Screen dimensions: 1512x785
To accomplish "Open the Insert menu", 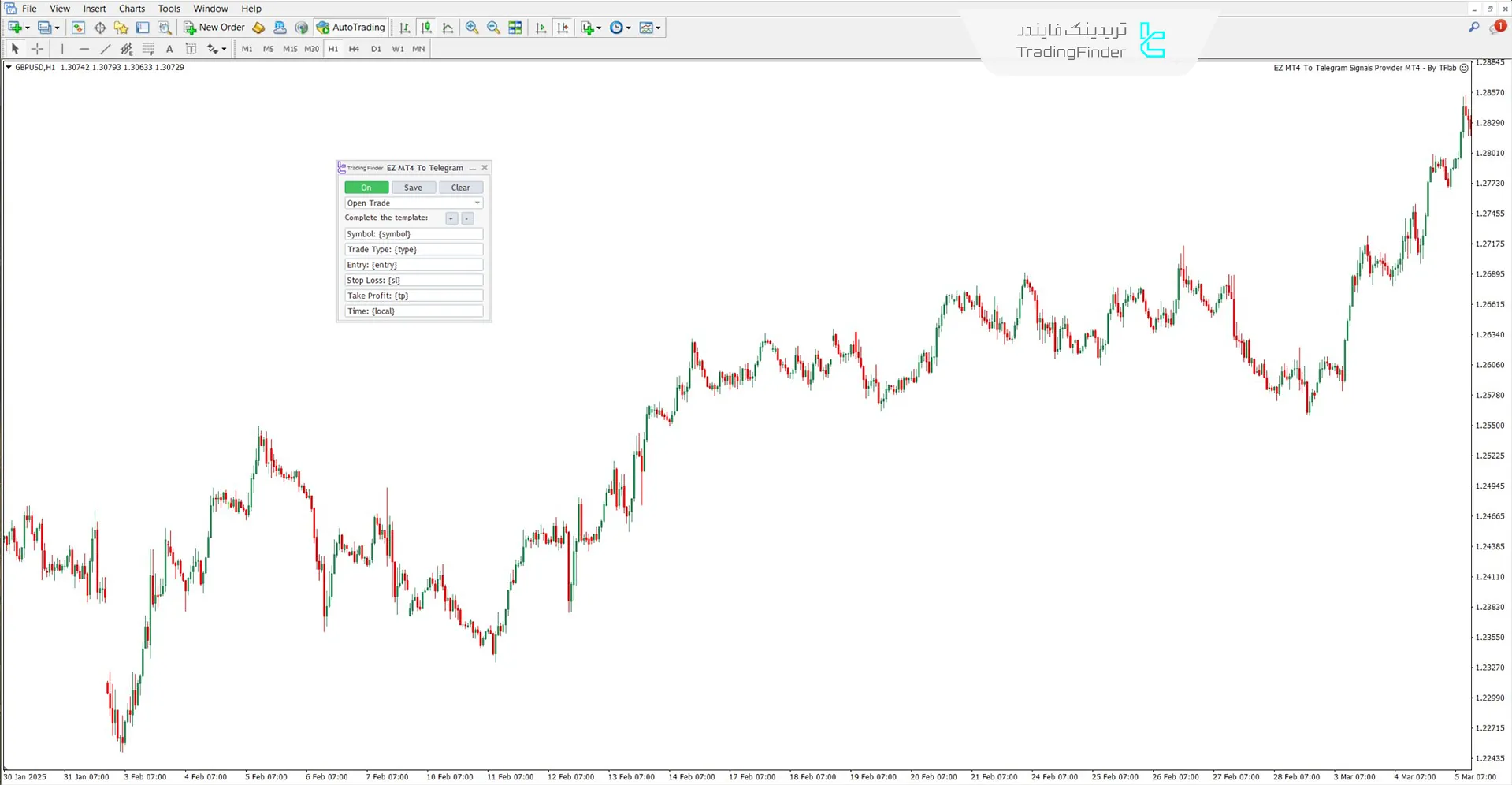I will [94, 9].
